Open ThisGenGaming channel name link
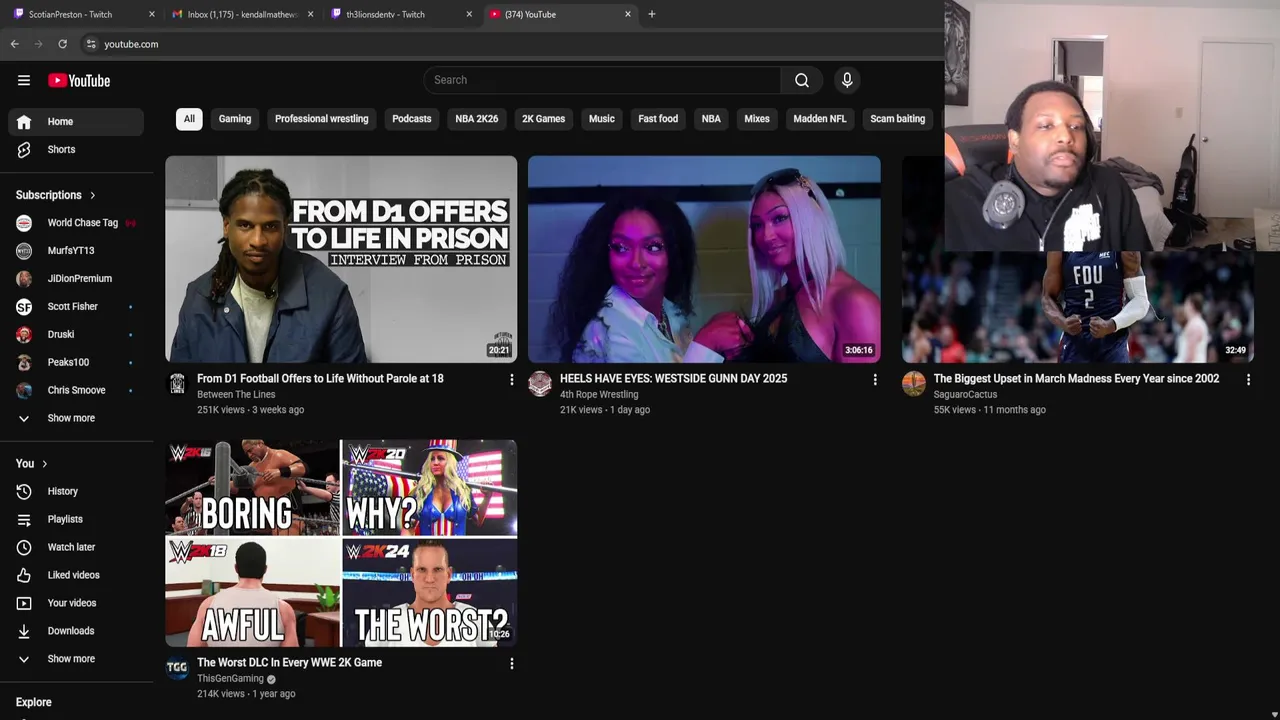This screenshot has width=1280, height=720. point(230,678)
